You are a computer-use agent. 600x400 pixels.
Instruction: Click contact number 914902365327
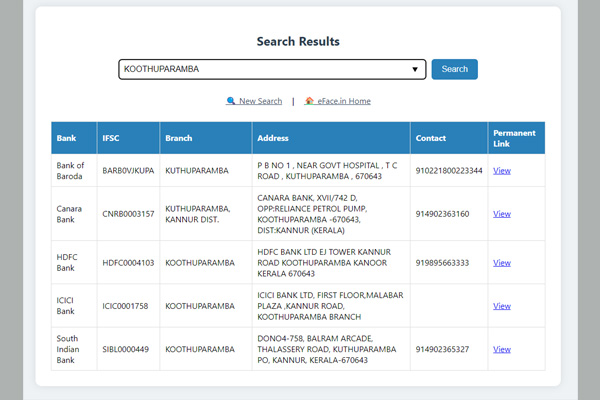click(x=442, y=349)
